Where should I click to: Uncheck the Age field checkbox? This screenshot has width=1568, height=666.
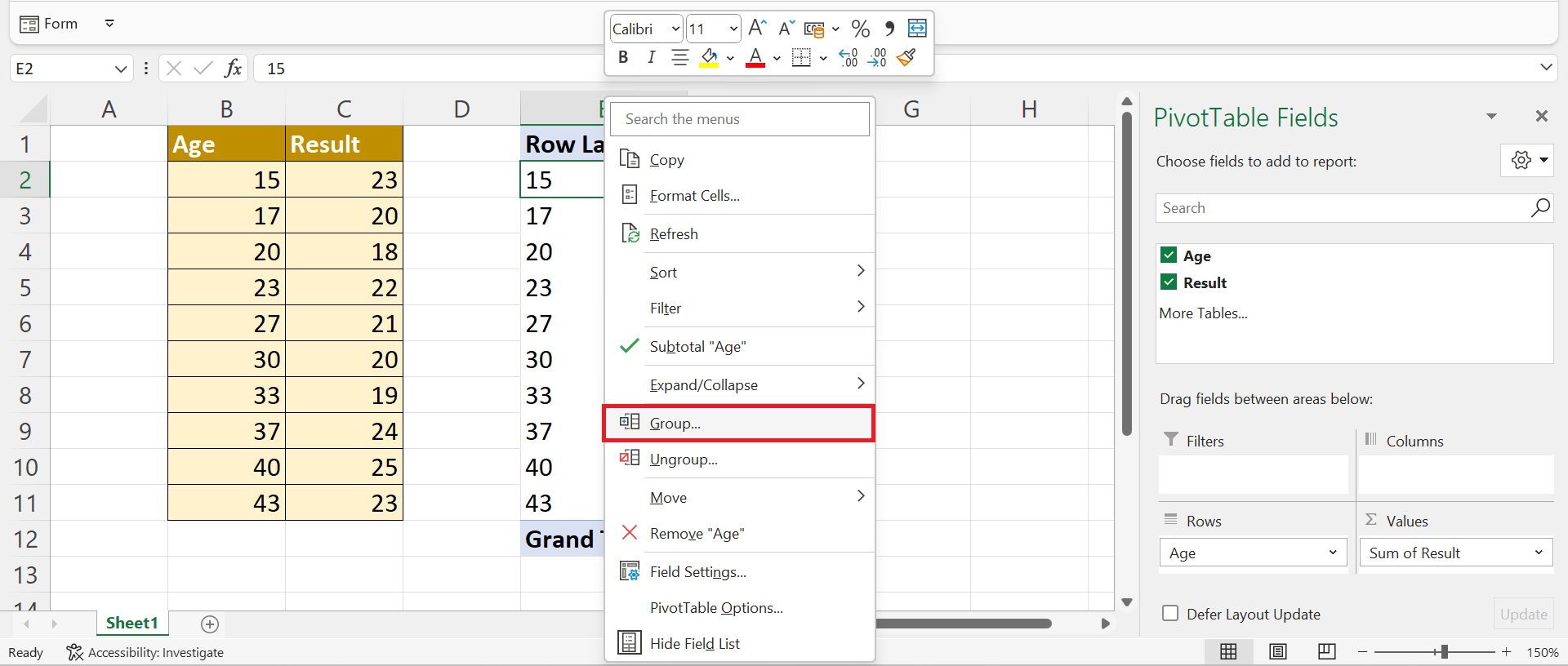(1169, 255)
